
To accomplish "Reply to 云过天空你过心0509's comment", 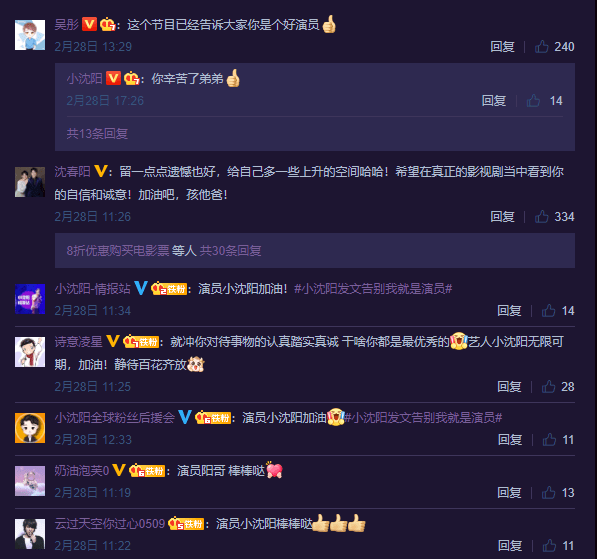I will pyautogui.click(x=510, y=546).
